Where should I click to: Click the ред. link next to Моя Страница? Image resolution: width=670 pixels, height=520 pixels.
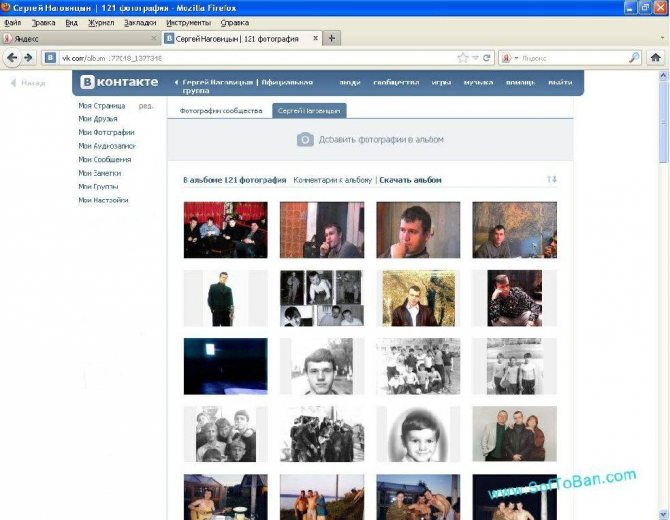[146, 106]
